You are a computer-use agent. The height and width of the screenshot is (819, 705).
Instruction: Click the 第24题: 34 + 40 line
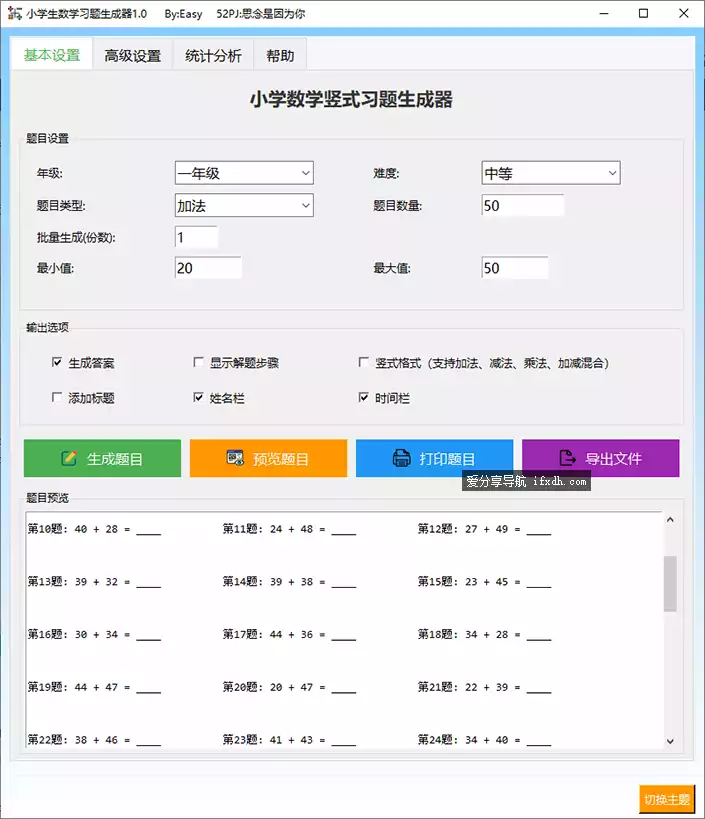click(484, 740)
